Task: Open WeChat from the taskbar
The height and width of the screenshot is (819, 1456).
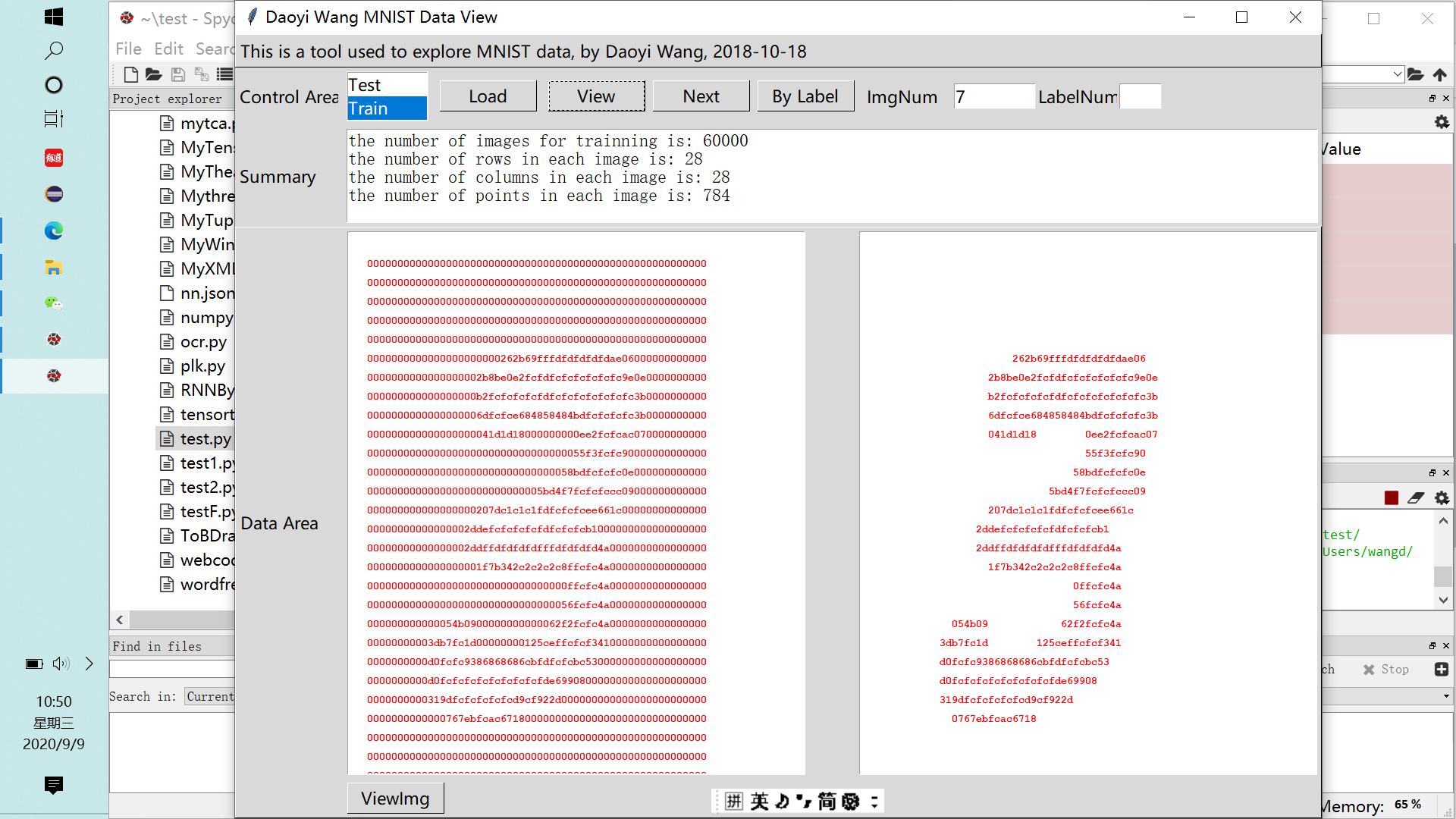Action: pyautogui.click(x=54, y=303)
